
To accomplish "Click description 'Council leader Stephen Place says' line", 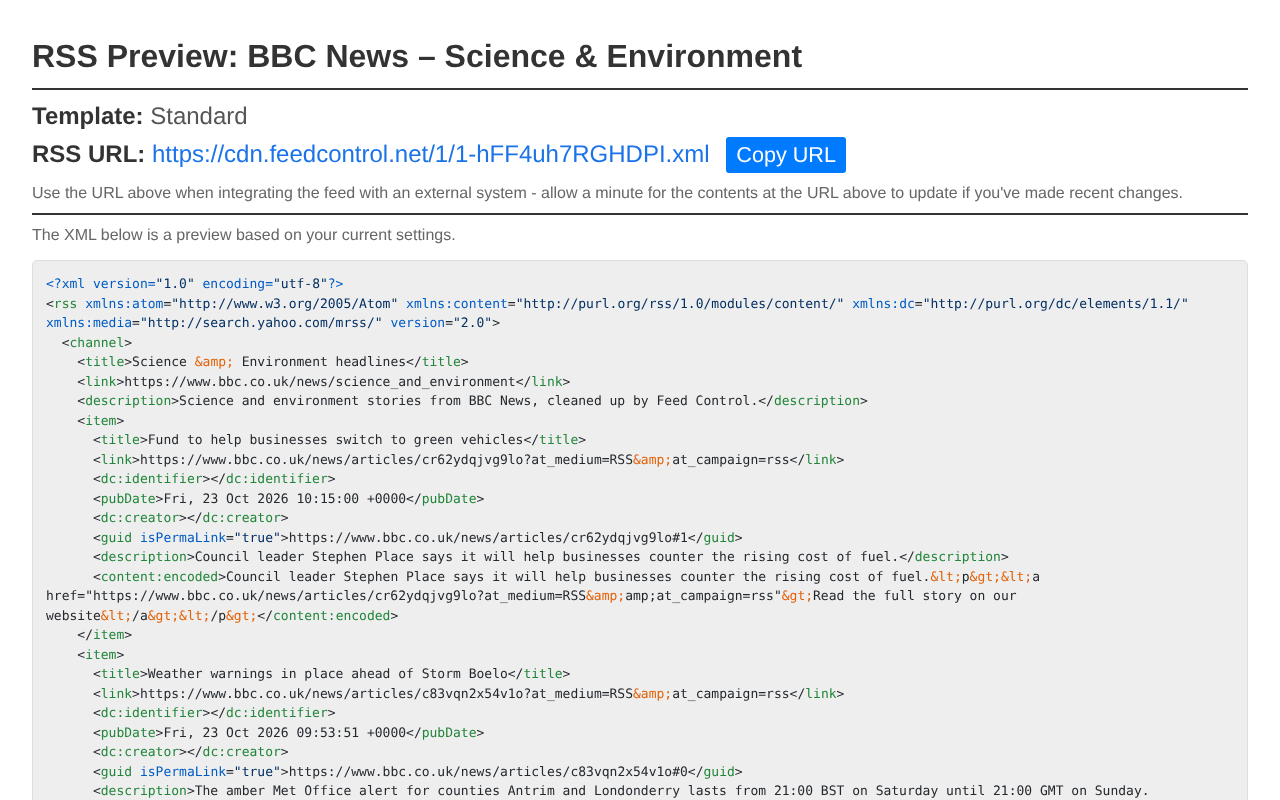I will click(x=551, y=557).
